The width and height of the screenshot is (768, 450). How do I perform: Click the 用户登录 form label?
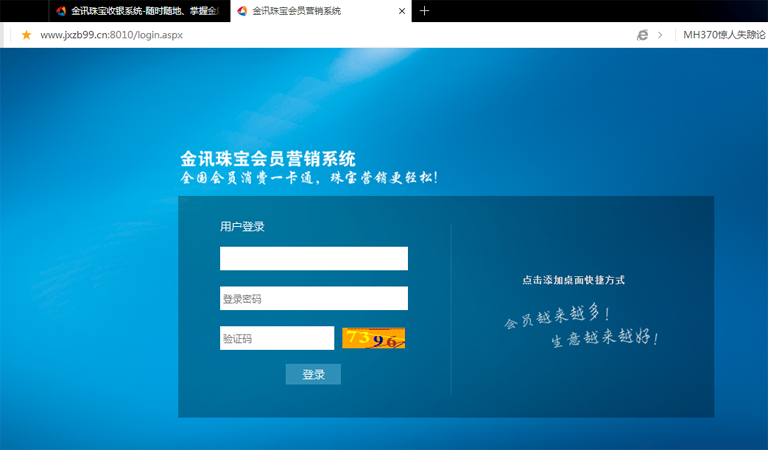242,227
